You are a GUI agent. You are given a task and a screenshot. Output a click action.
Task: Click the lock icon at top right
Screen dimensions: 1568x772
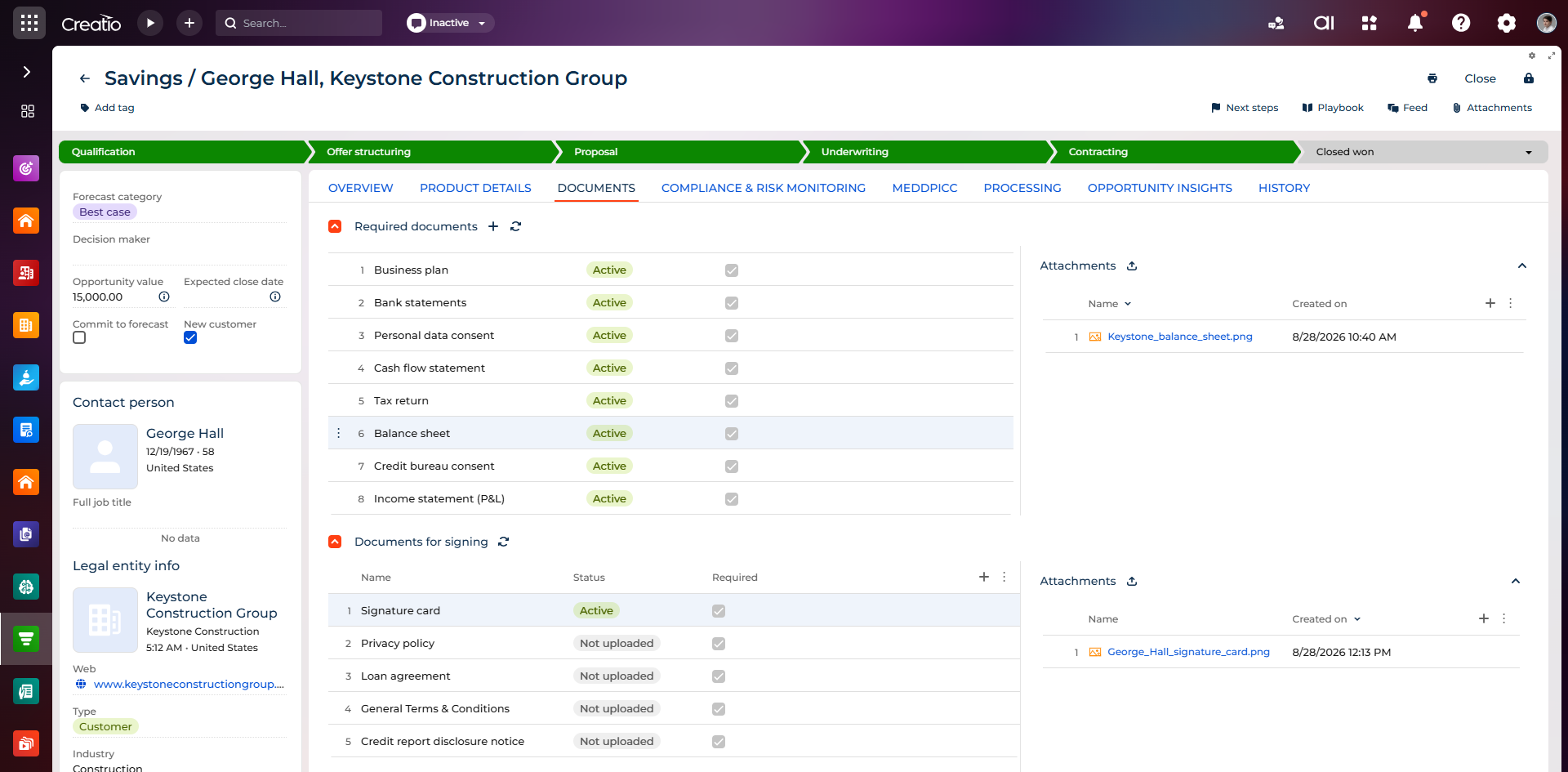[x=1529, y=78]
